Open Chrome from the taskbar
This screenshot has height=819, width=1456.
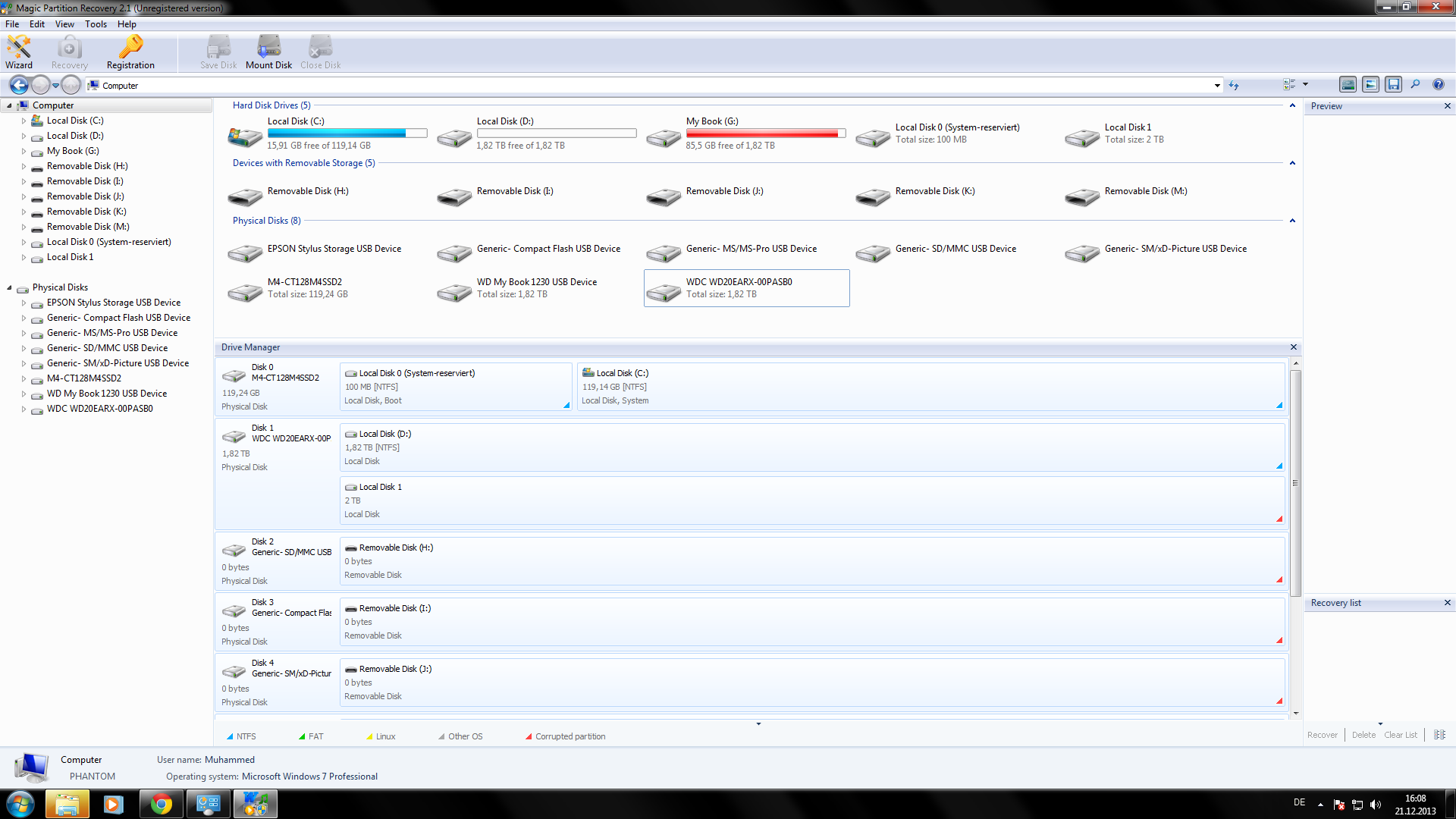pyautogui.click(x=161, y=804)
